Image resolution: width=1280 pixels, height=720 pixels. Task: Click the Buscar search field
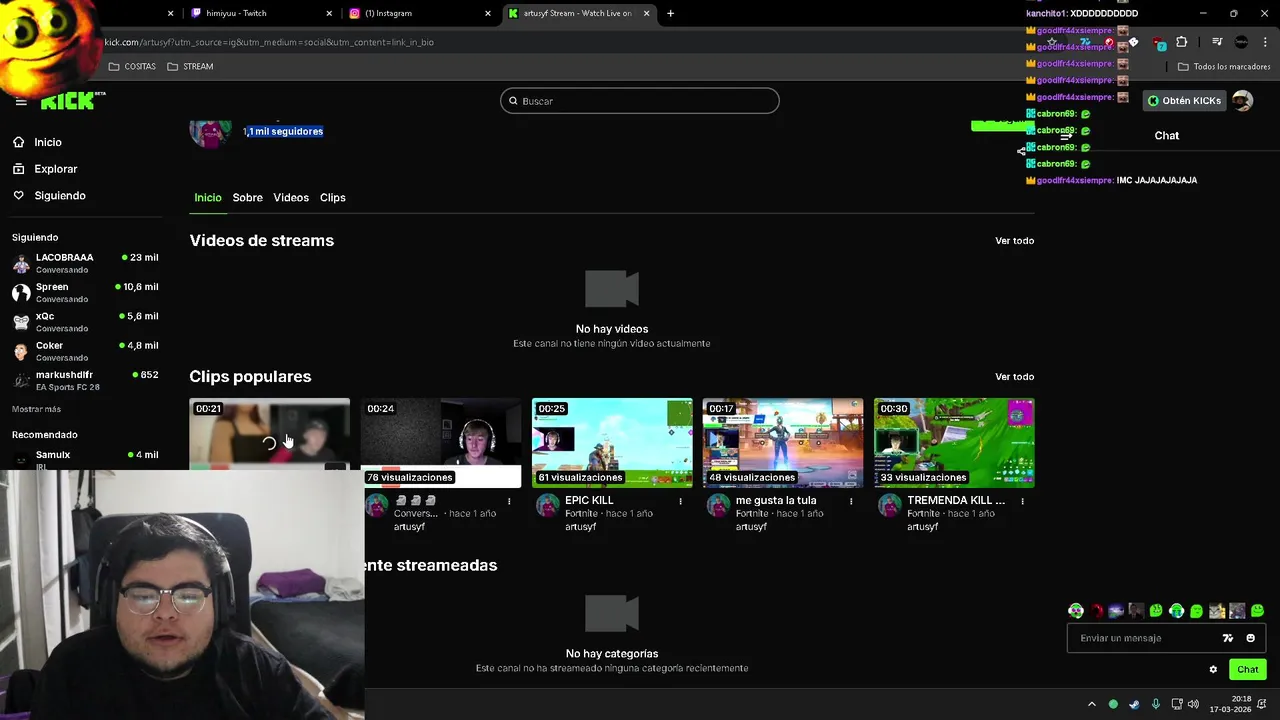(640, 101)
